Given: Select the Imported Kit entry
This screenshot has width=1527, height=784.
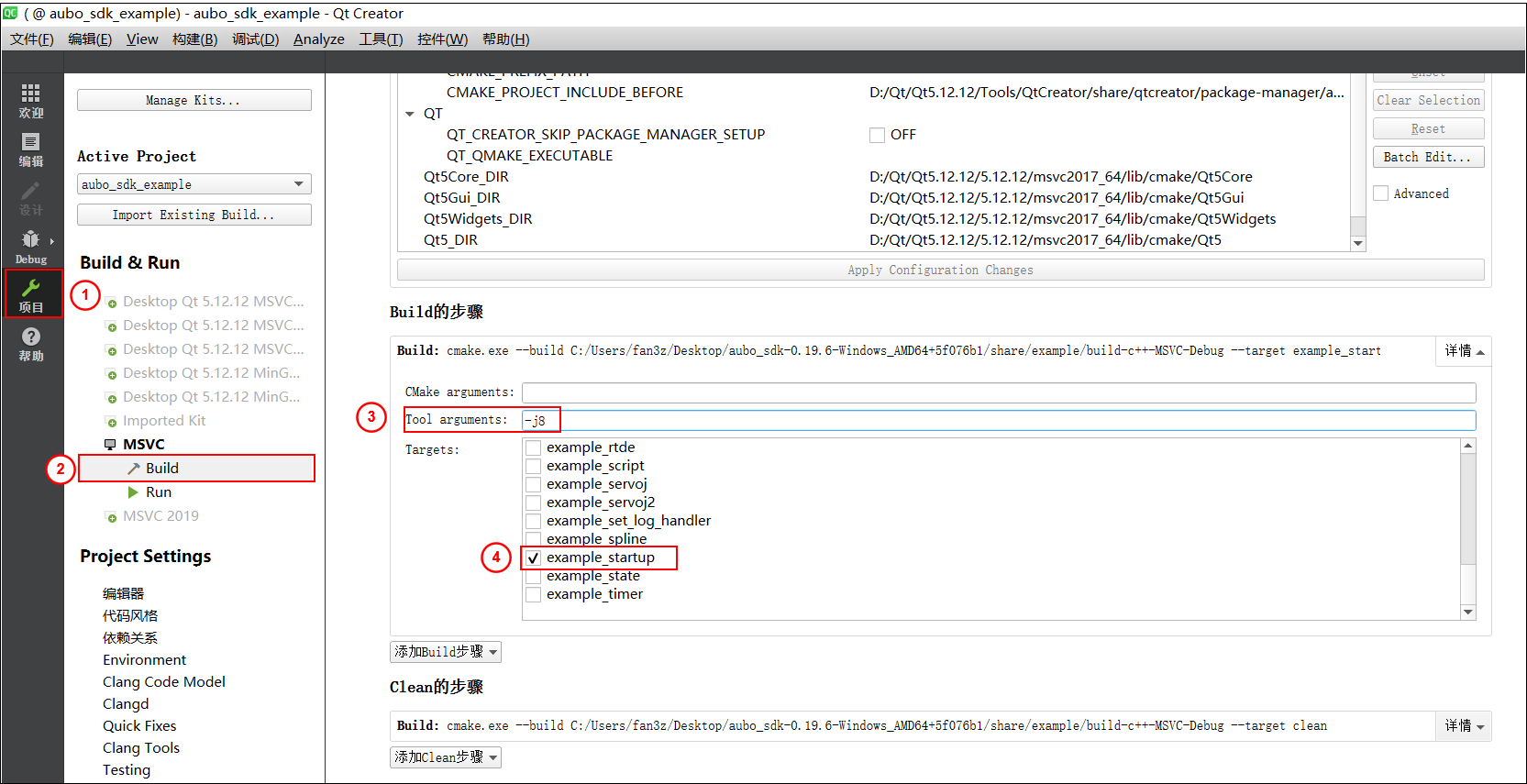Looking at the screenshot, I should [x=164, y=421].
